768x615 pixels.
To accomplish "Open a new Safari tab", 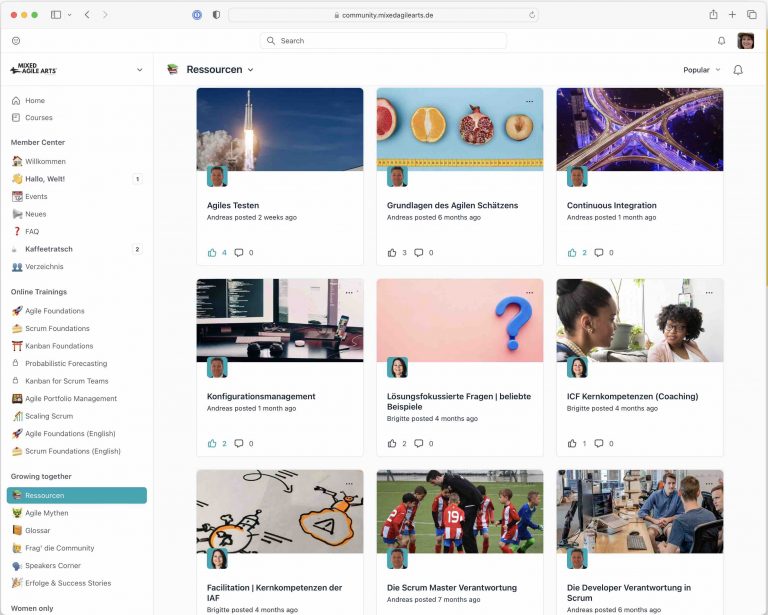I will 732,15.
